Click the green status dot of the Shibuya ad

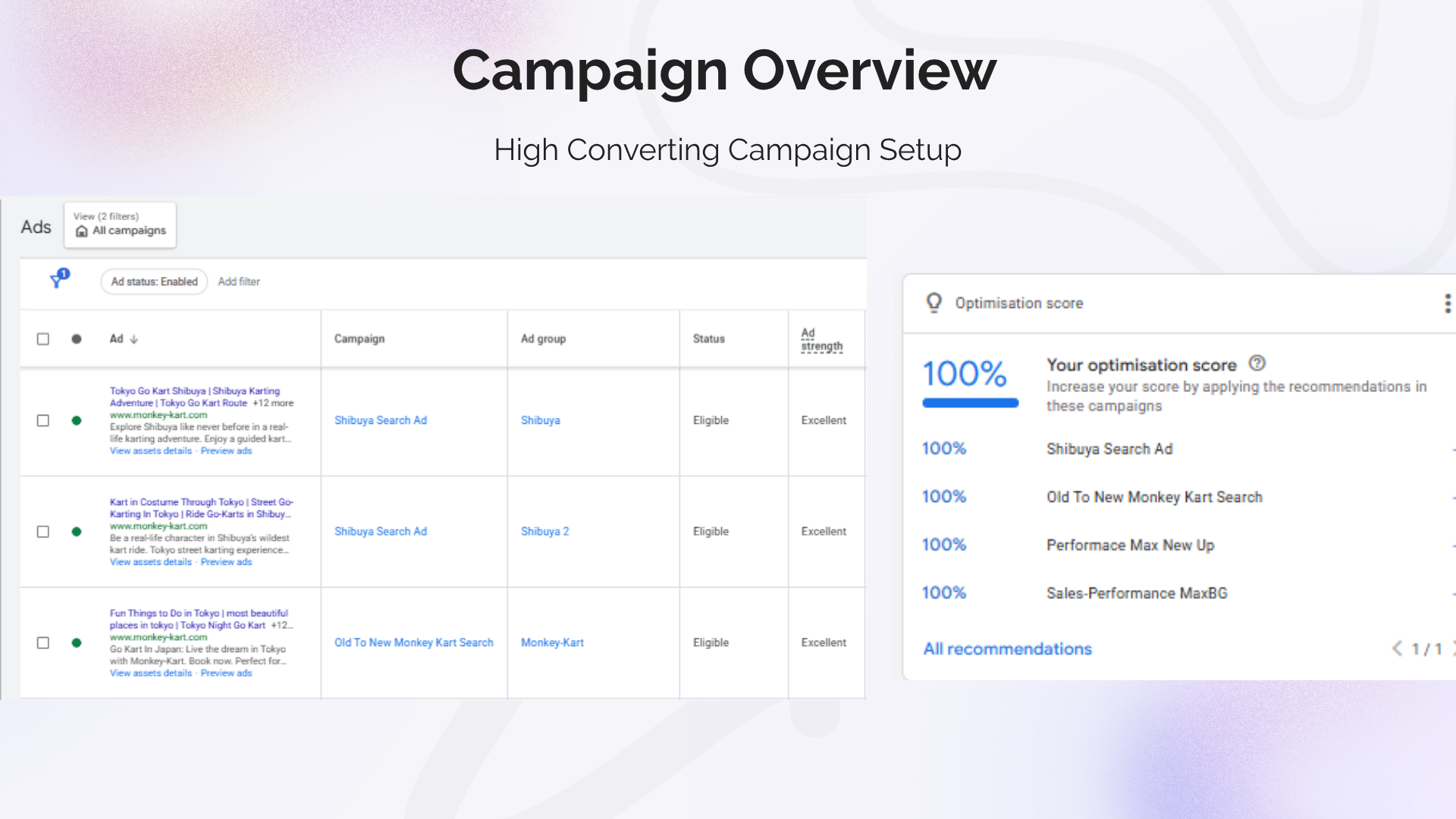77,420
